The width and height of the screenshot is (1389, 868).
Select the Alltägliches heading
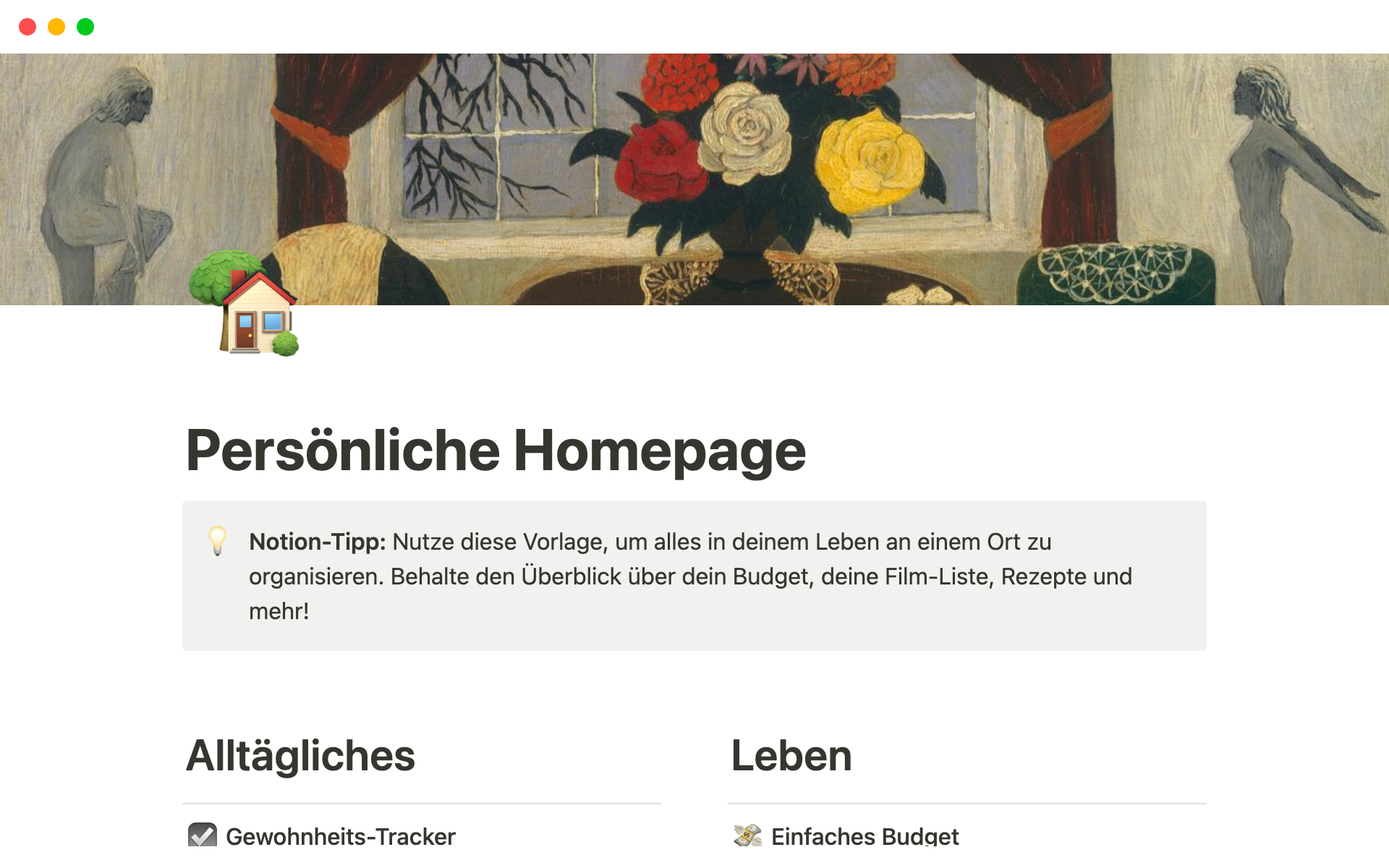(x=300, y=756)
